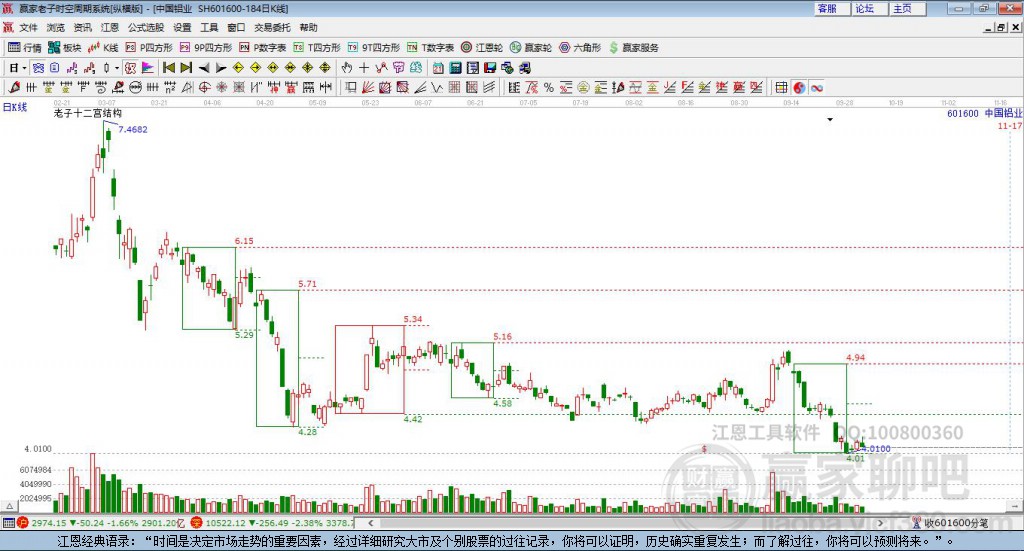Open the 江恩 menu
The width and height of the screenshot is (1024, 551).
(110, 27)
